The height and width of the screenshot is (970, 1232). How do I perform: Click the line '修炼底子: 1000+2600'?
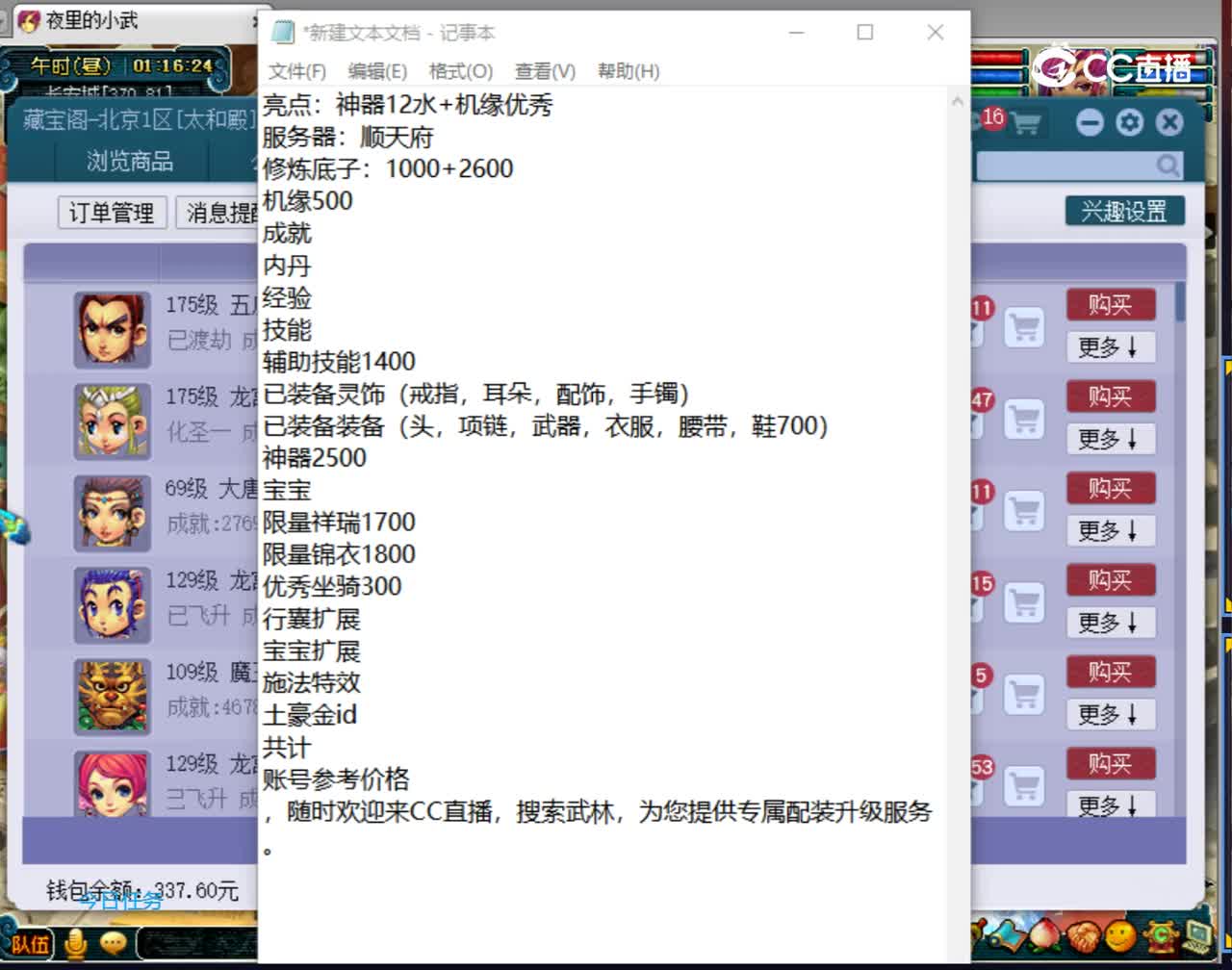[388, 168]
